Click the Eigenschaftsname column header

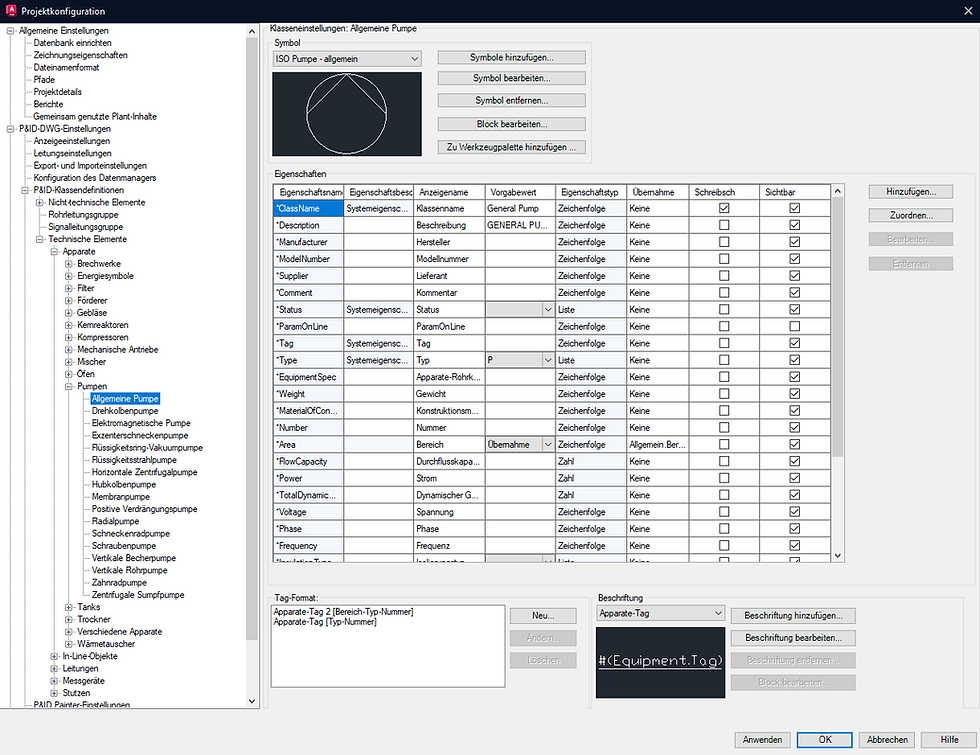pos(309,192)
